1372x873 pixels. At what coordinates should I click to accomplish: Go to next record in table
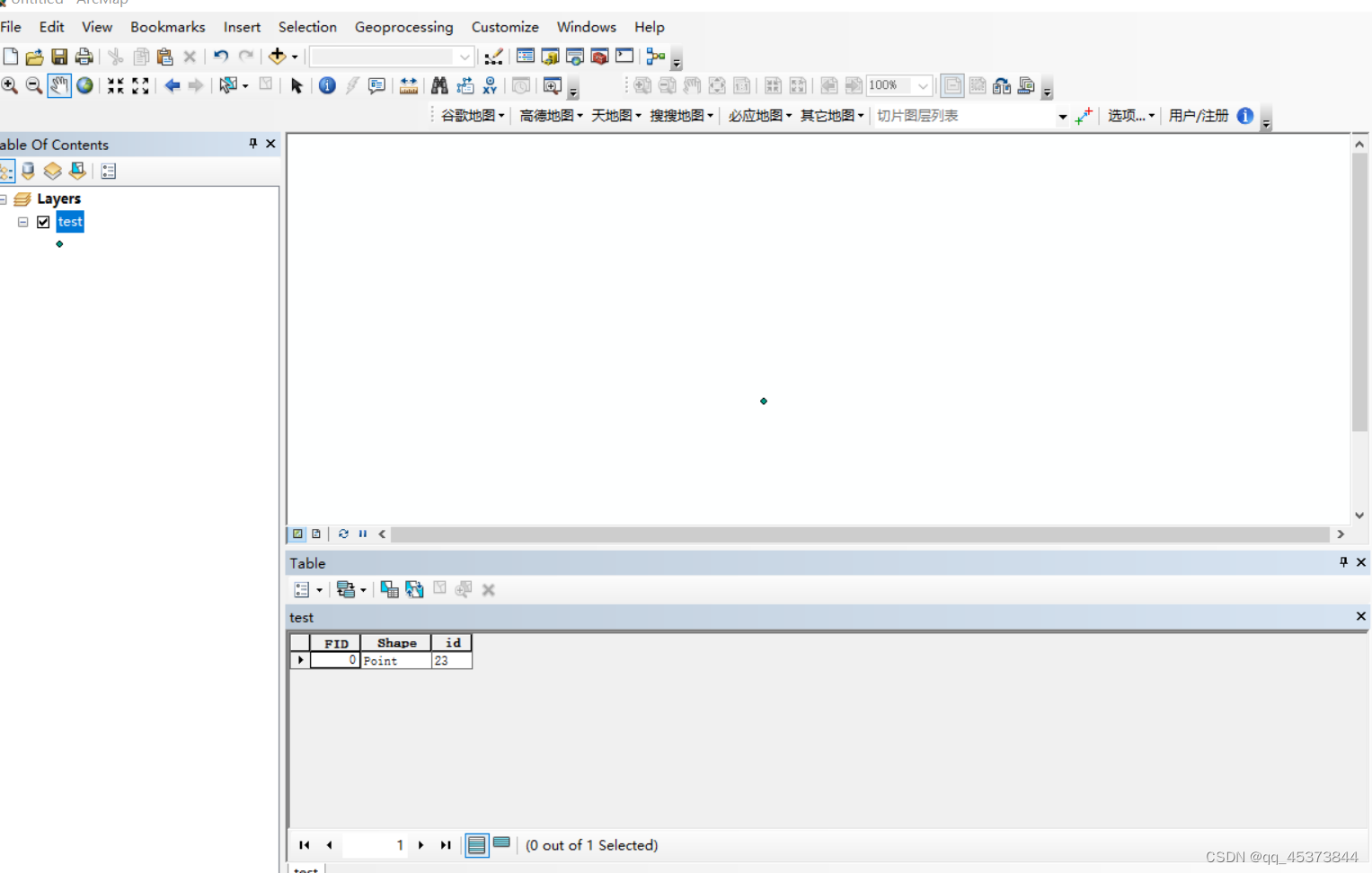click(x=420, y=845)
